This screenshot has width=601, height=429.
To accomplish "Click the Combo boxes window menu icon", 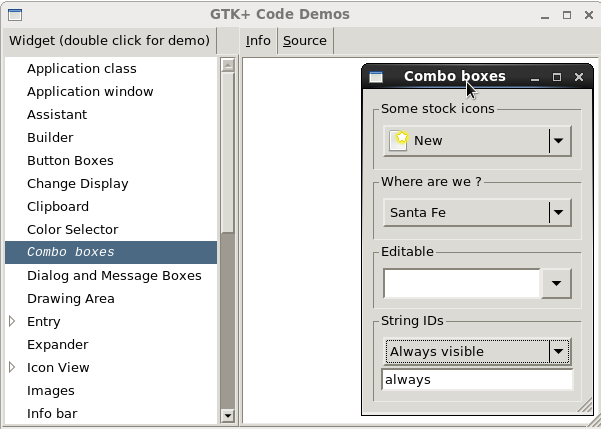I will [x=376, y=77].
